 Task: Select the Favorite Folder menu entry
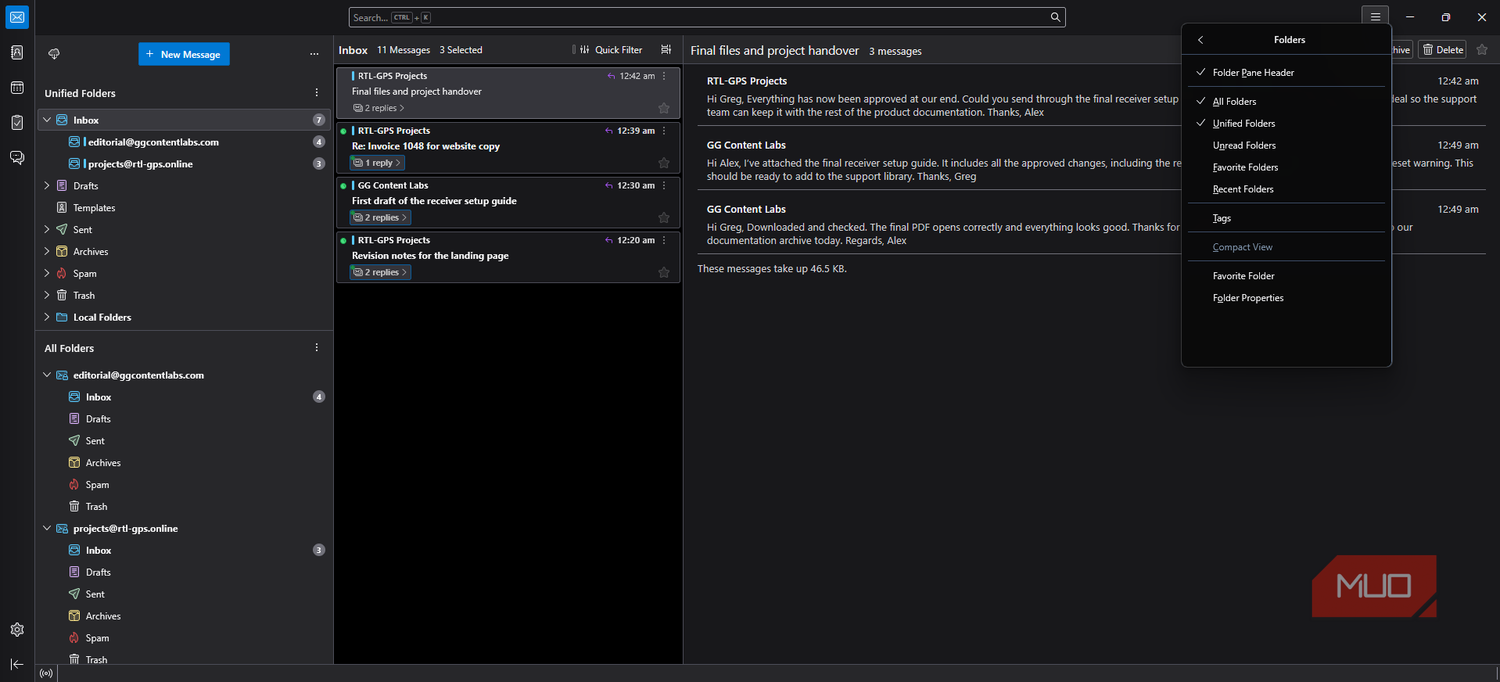1286,276
